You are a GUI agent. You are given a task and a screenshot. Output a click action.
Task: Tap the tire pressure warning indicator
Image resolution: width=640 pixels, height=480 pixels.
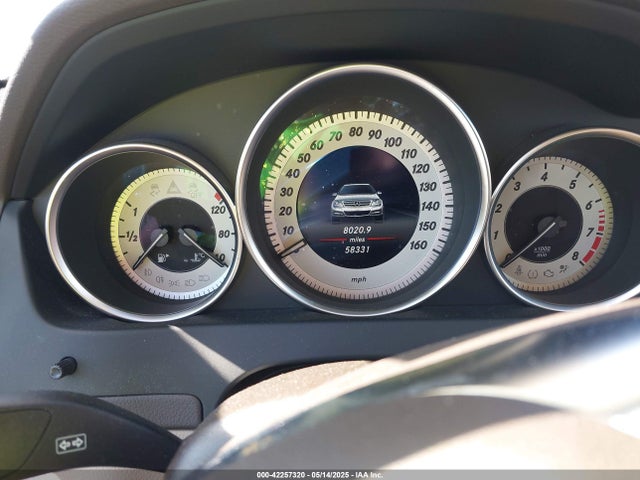(533, 274)
